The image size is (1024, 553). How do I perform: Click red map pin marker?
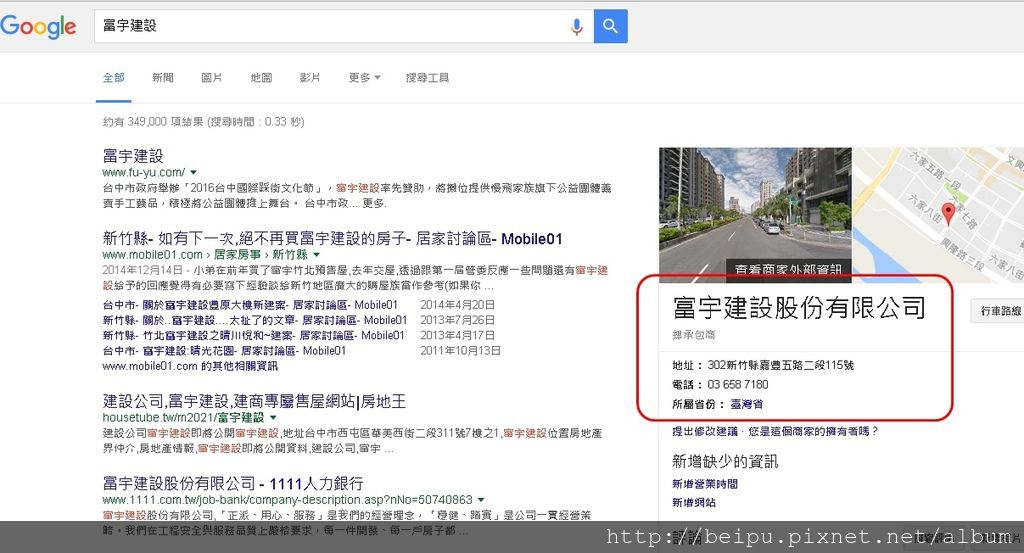pos(948,213)
